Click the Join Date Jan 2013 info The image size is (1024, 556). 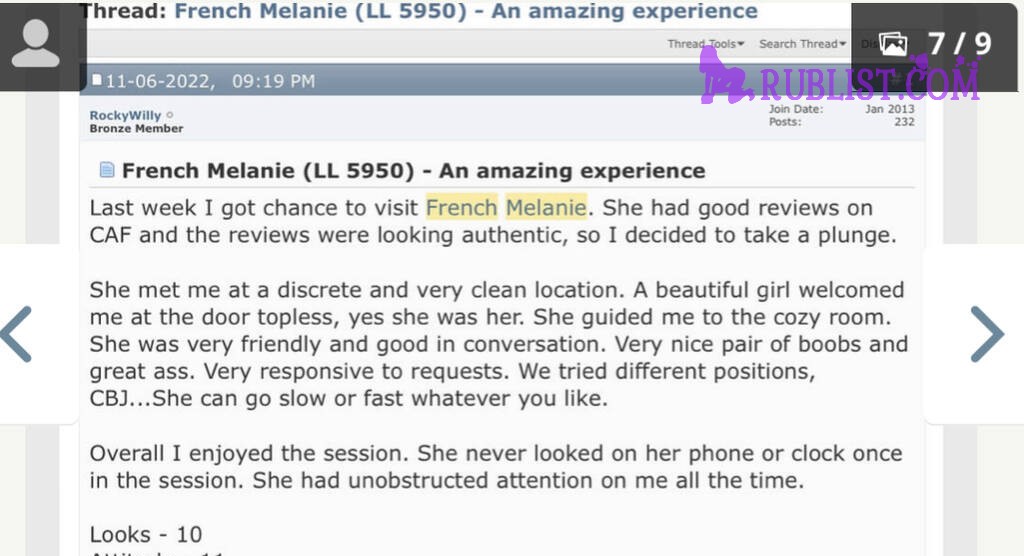point(841,109)
